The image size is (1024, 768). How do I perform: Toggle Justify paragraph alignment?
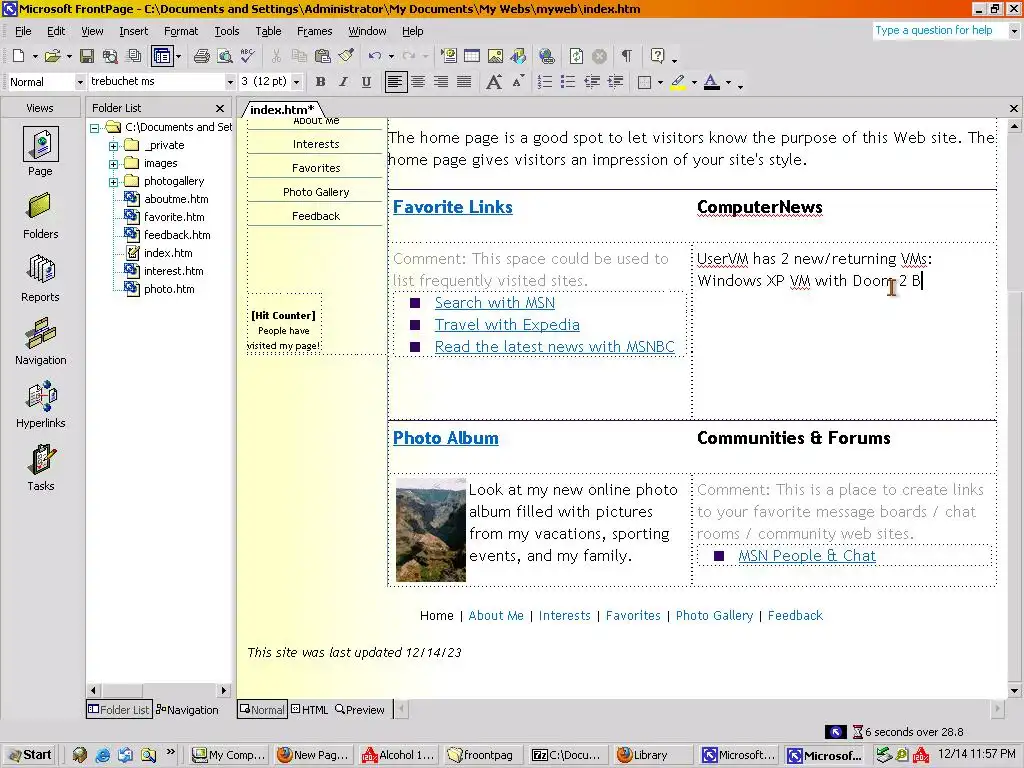pos(464,82)
